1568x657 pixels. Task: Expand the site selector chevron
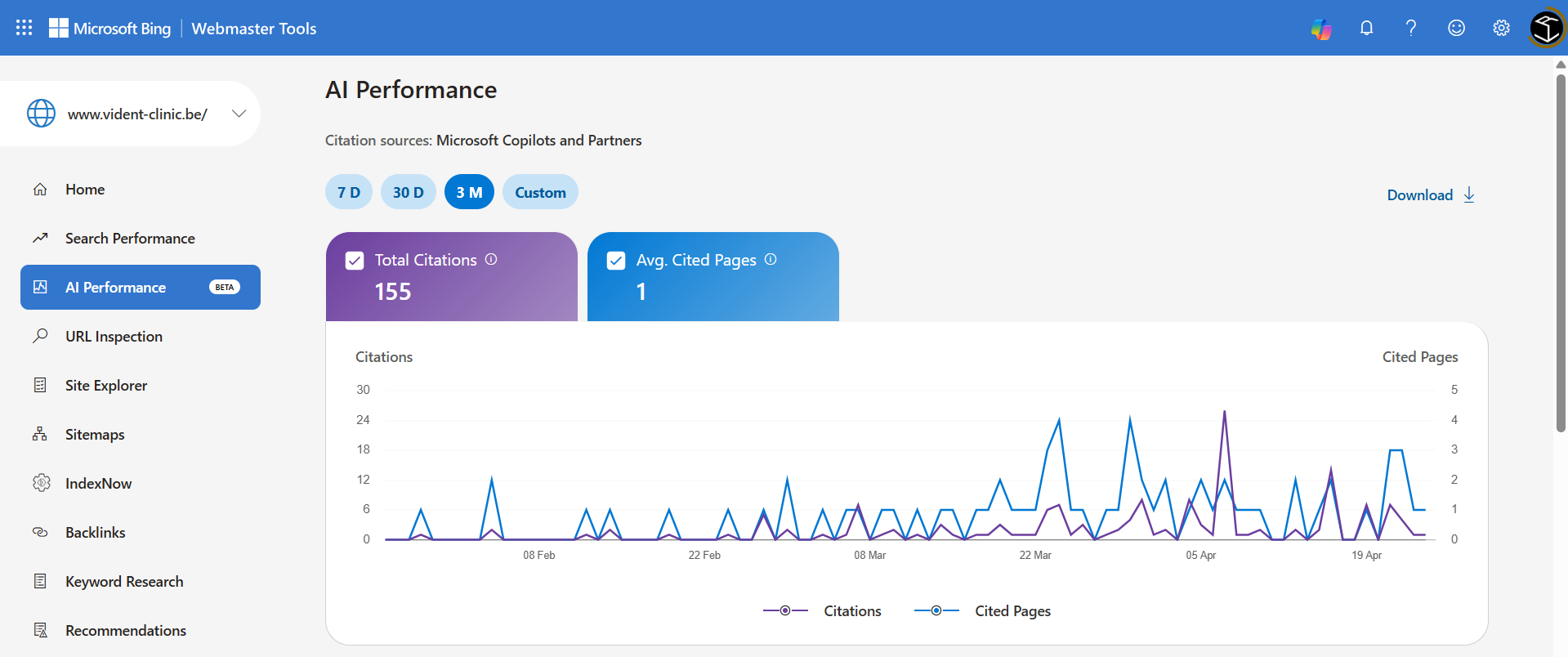pos(239,114)
